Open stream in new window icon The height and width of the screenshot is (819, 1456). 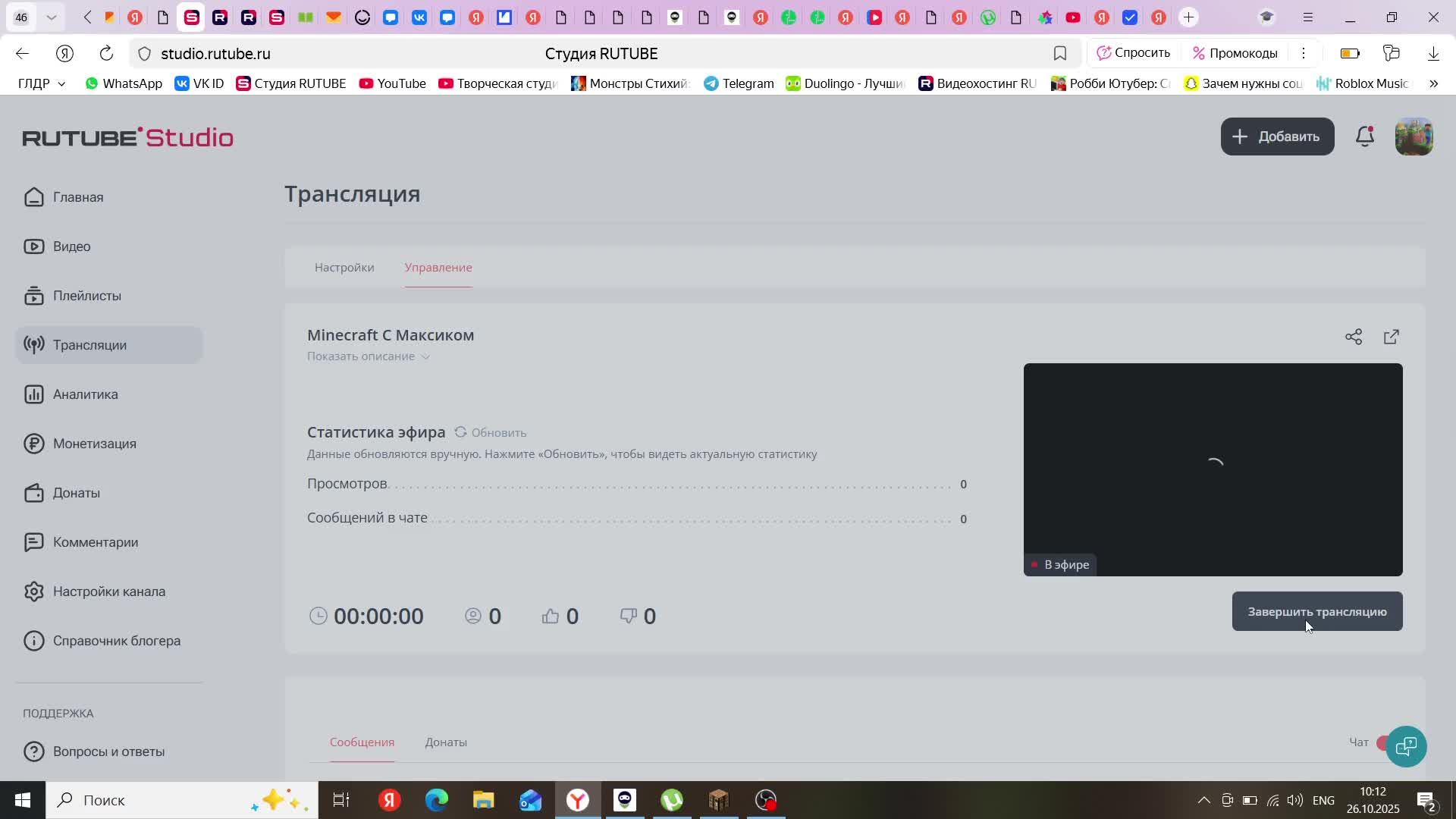click(x=1392, y=337)
